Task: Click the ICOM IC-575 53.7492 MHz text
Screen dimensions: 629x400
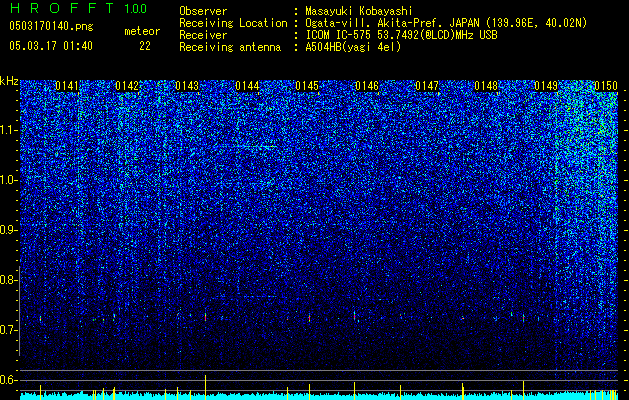Action: (401, 35)
